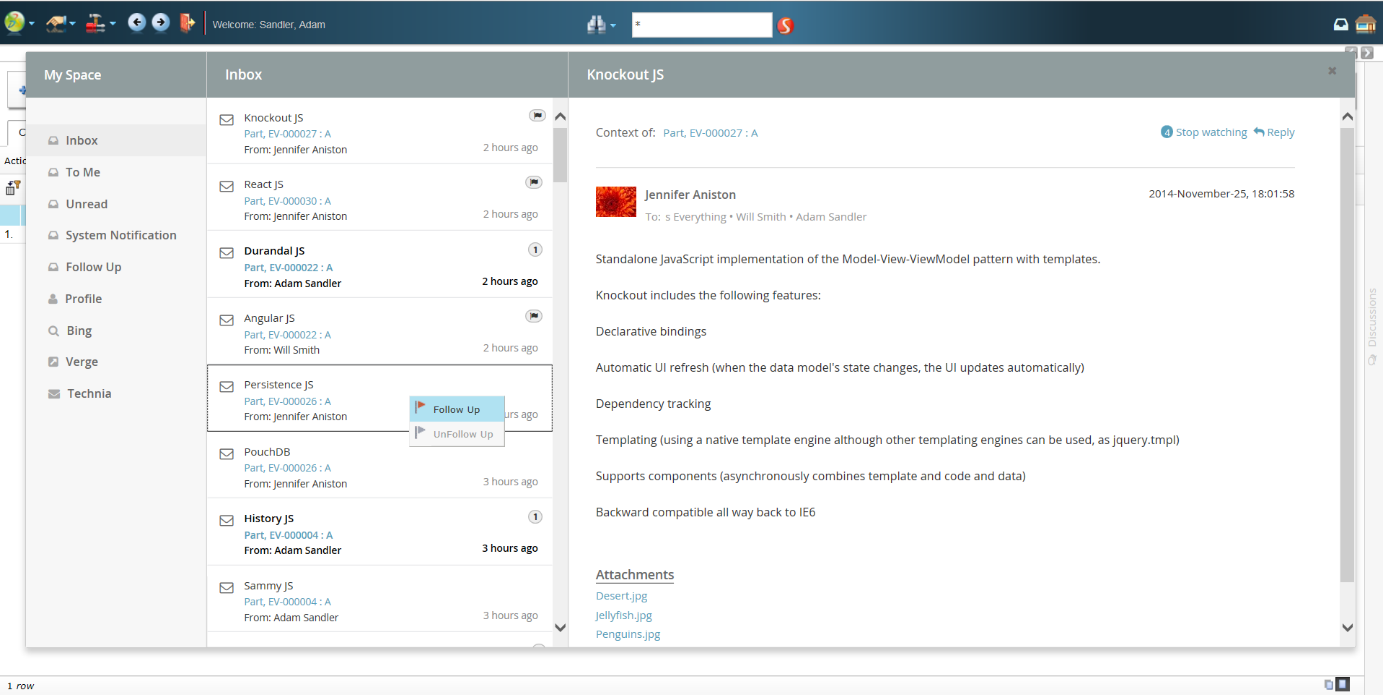Screen dimensions: 1383x695
Task: Click the inbox list scroll down arrow
Action: [x=560, y=628]
